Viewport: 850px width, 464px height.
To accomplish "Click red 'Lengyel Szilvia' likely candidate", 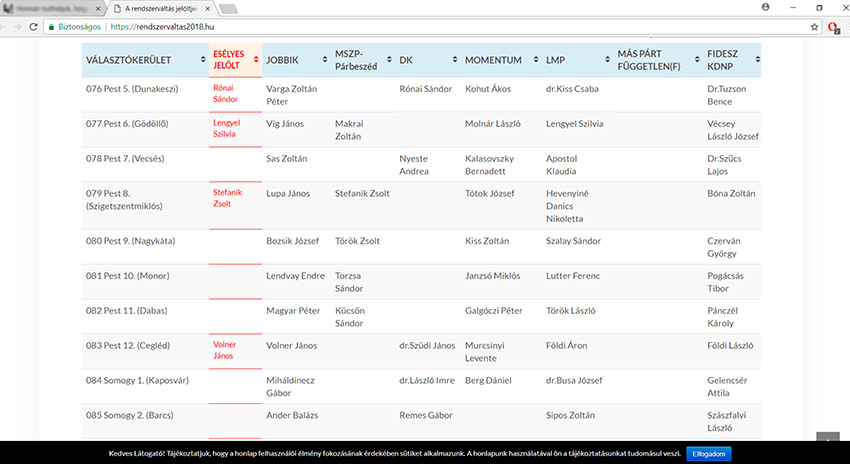I will (227, 128).
